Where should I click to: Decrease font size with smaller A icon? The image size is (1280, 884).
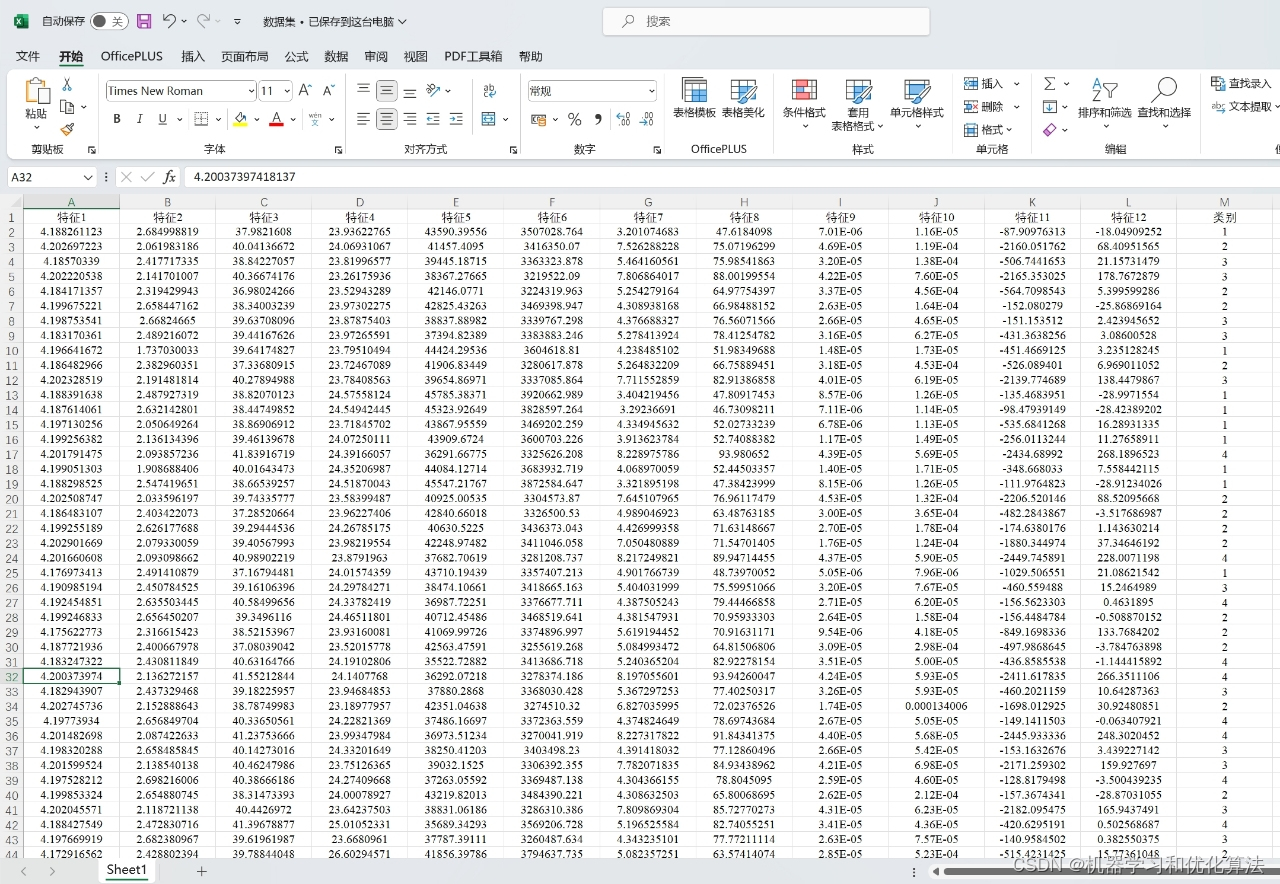(x=330, y=91)
